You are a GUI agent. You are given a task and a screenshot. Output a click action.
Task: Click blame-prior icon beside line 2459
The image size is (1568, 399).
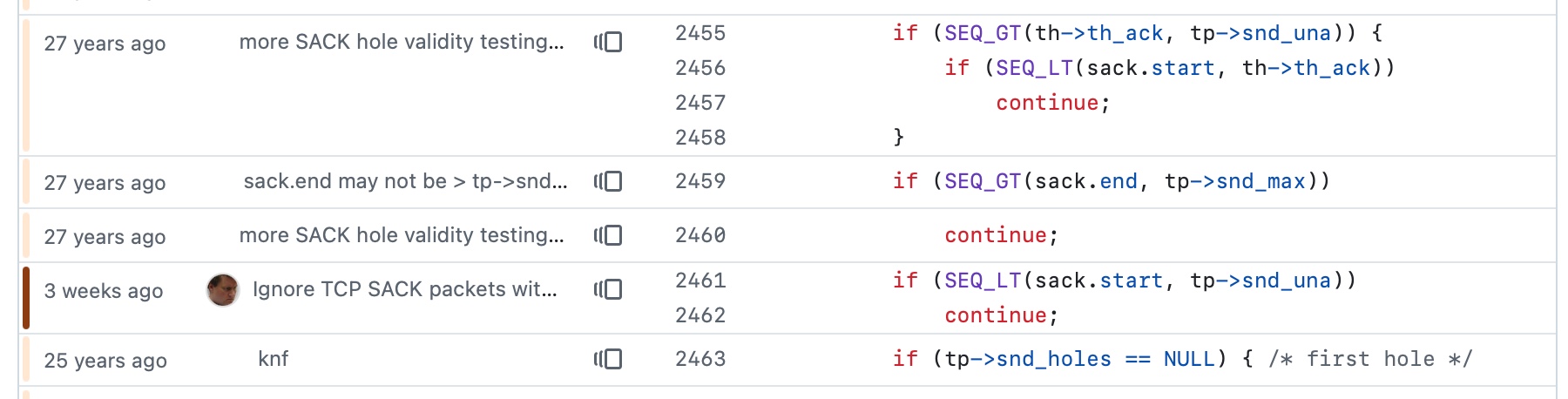608,181
